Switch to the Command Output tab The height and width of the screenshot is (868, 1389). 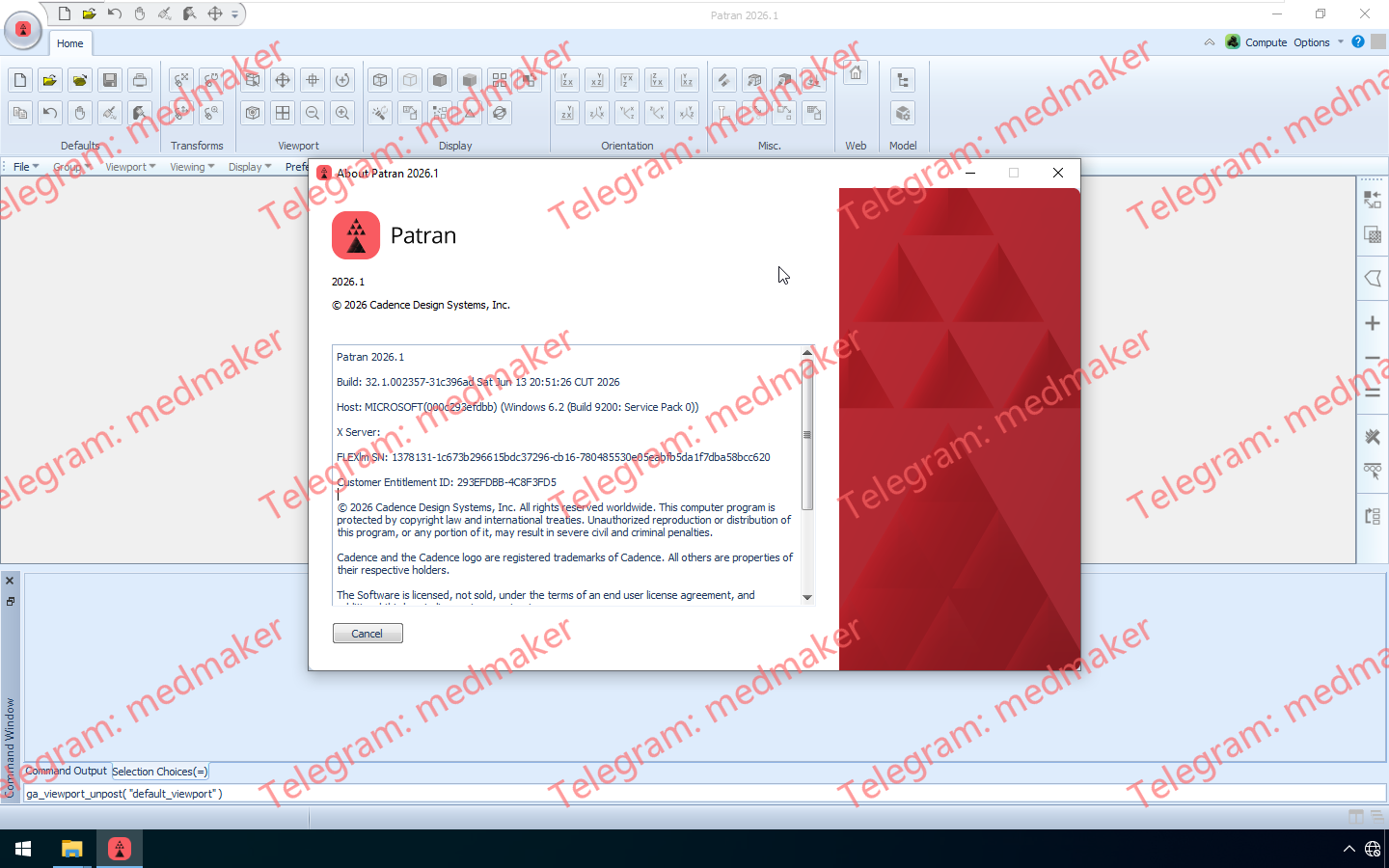[x=66, y=771]
